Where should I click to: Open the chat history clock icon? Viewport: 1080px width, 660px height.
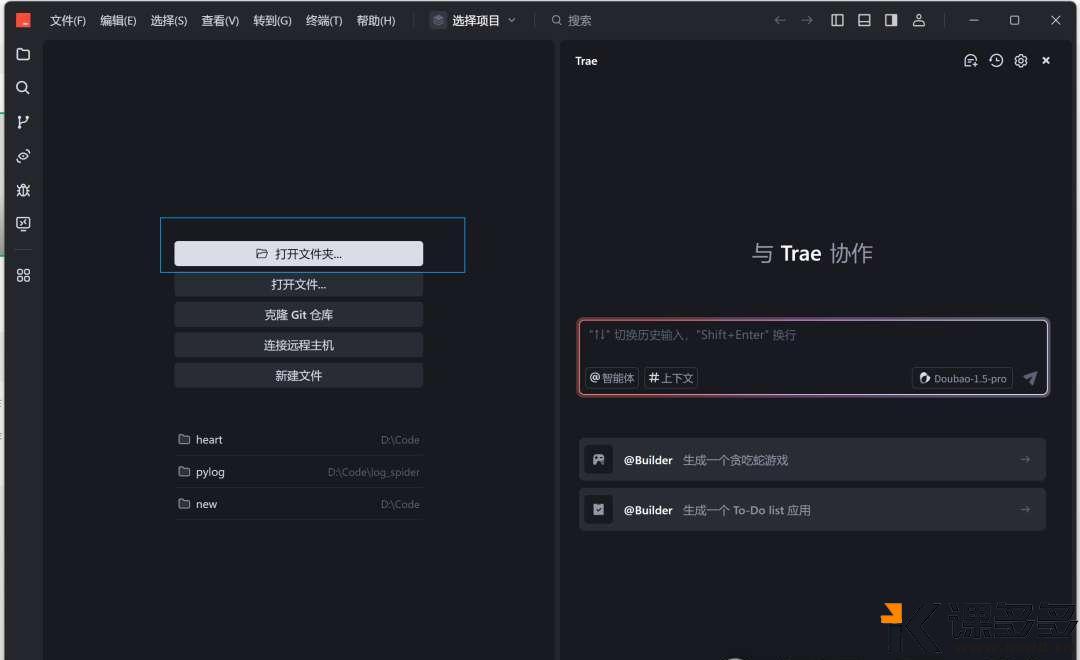click(996, 60)
